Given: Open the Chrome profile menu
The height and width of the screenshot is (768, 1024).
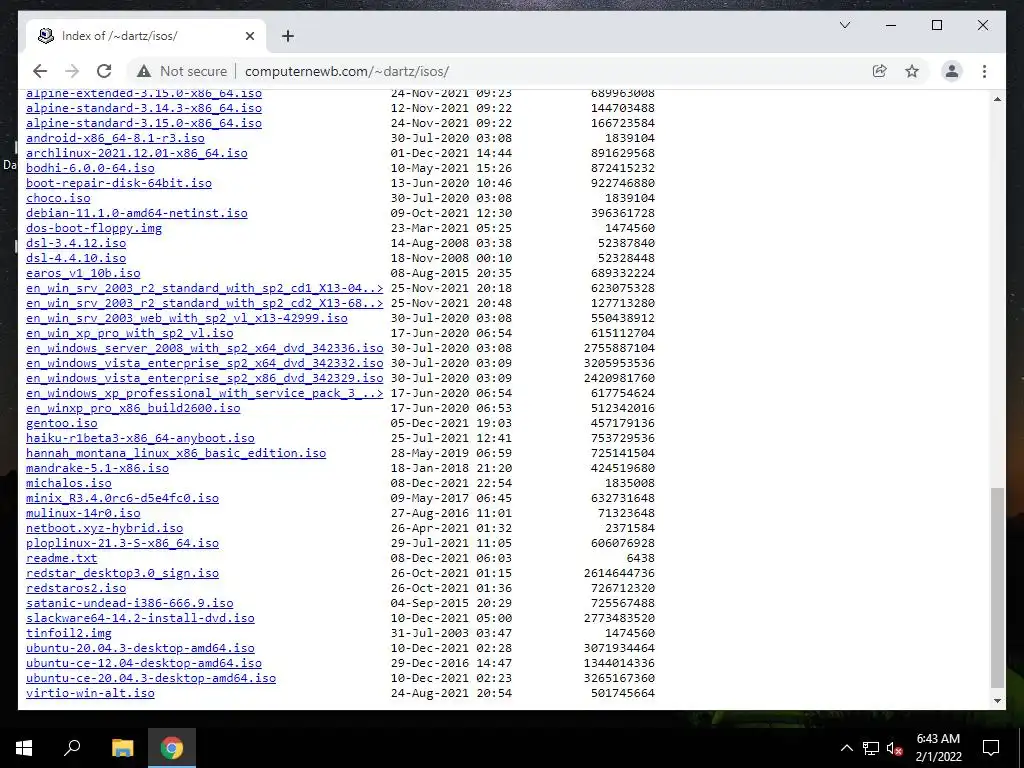Looking at the screenshot, I should (x=952, y=71).
